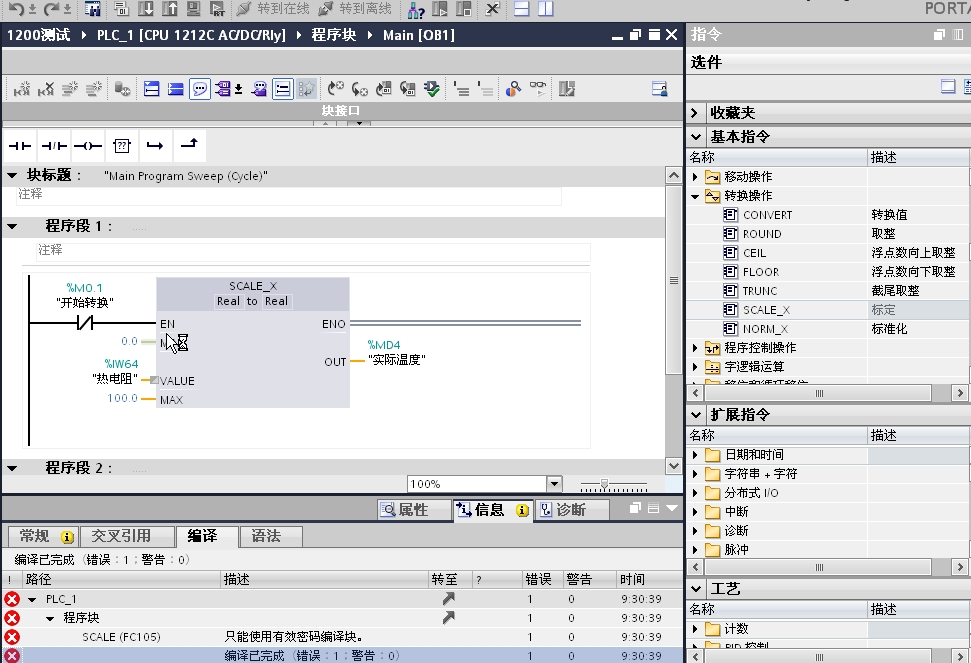Click the insert network icon
Viewport: 971px width, 663px height.
point(22,89)
